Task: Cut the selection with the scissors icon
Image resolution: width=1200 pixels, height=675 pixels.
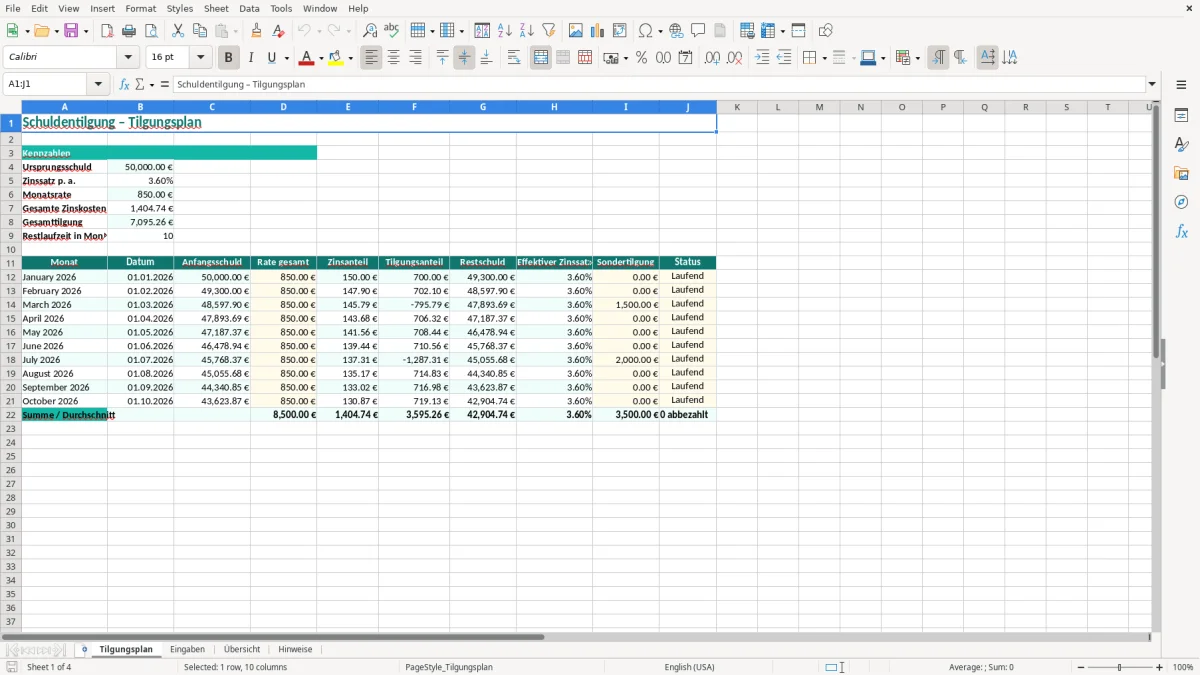Action: (x=178, y=31)
